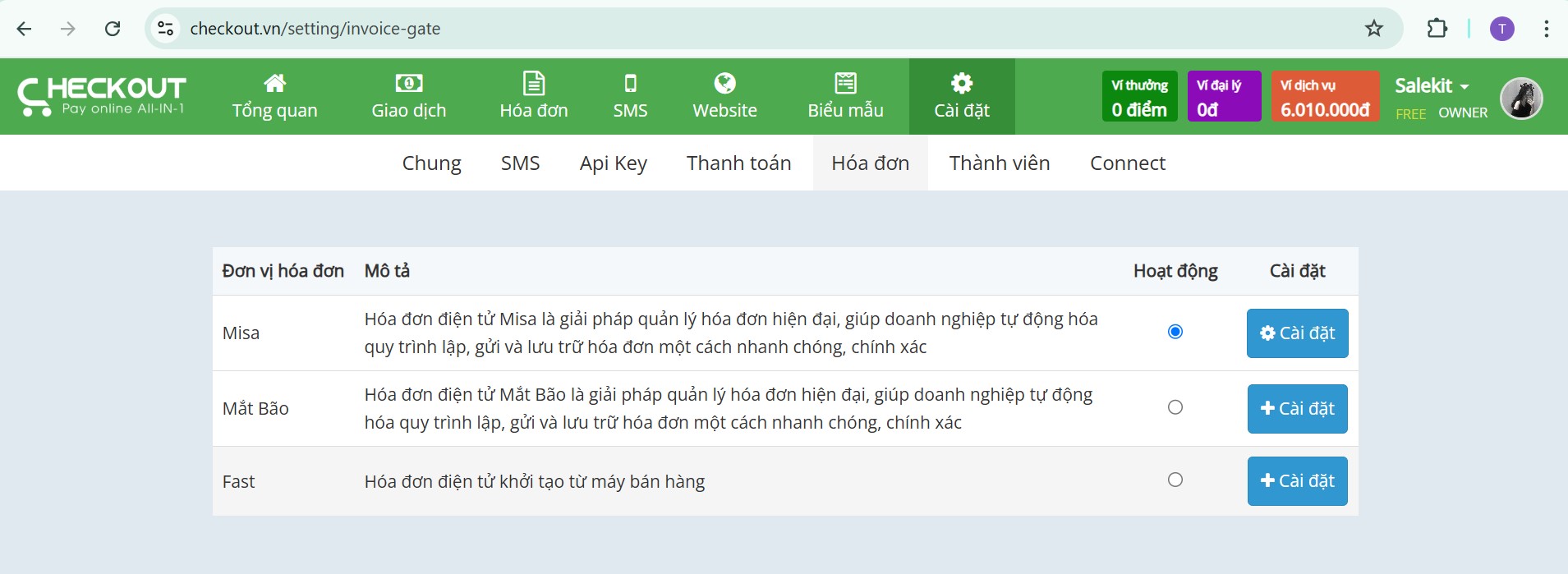This screenshot has width=1568, height=574.
Task: Reload the page
Action: [x=113, y=29]
